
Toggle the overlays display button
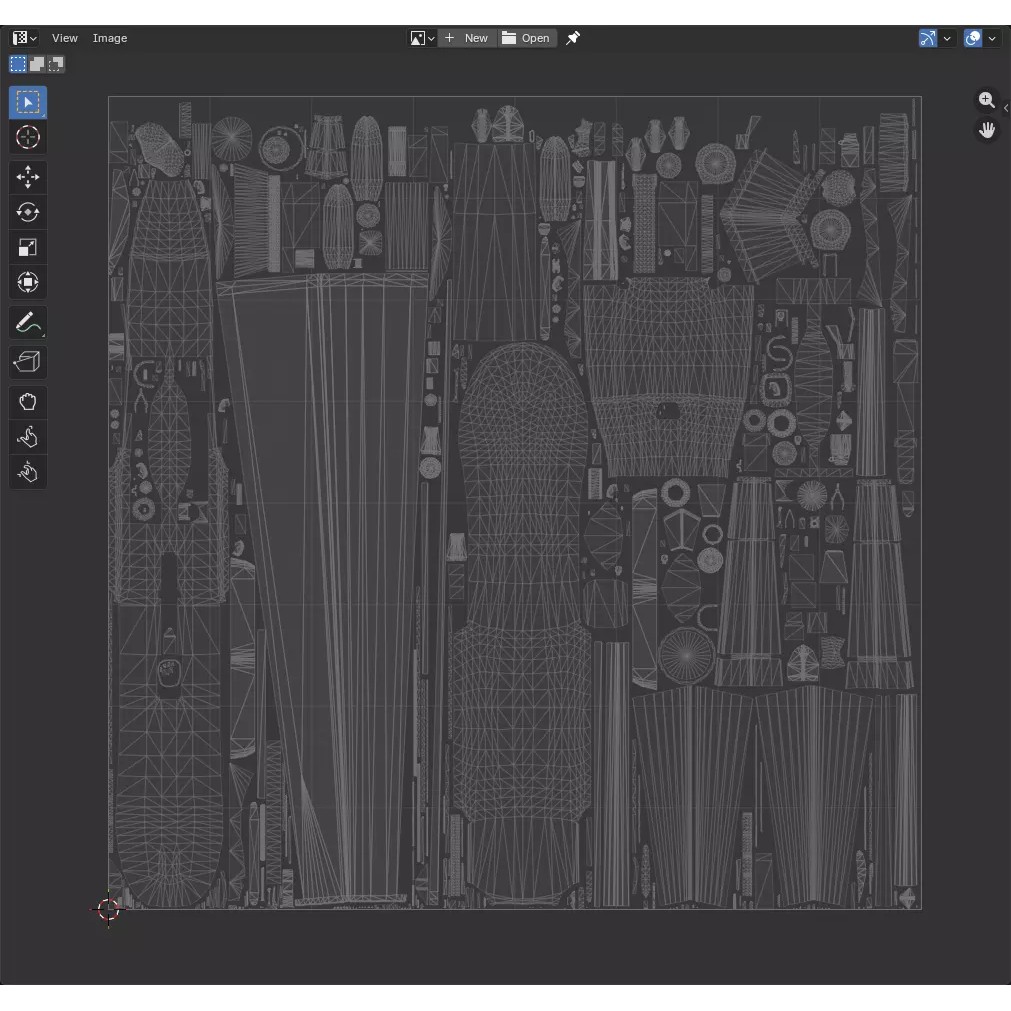point(972,38)
